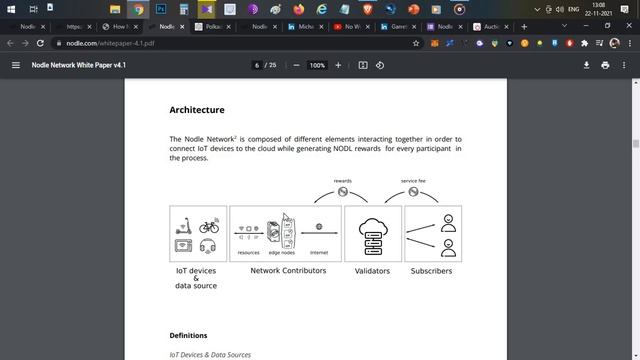Click the 100% zoom level field
640x360 pixels.
pos(317,65)
